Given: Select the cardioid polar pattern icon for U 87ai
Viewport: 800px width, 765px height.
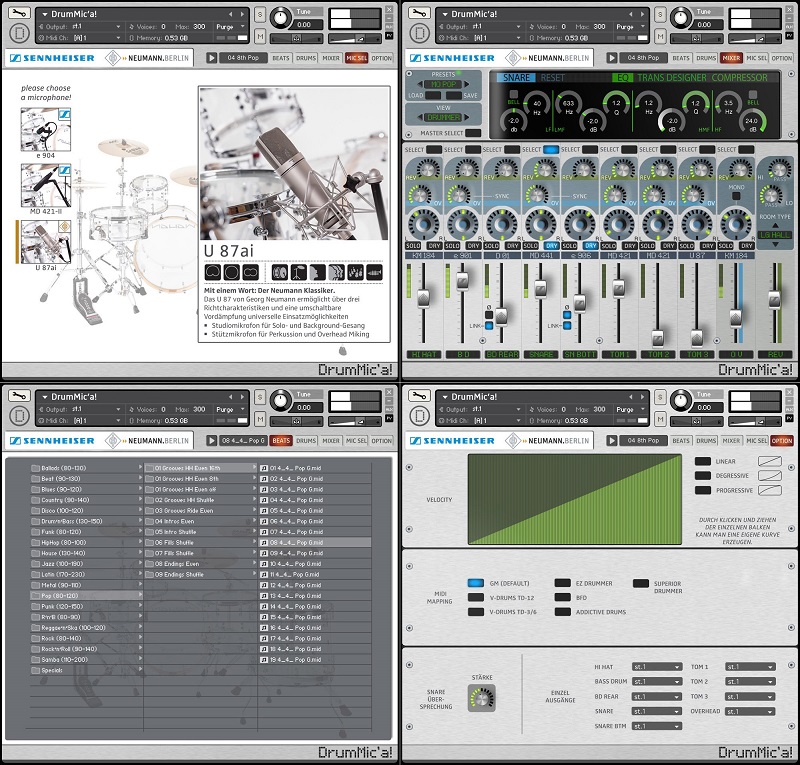Looking at the screenshot, I should click(x=212, y=272).
